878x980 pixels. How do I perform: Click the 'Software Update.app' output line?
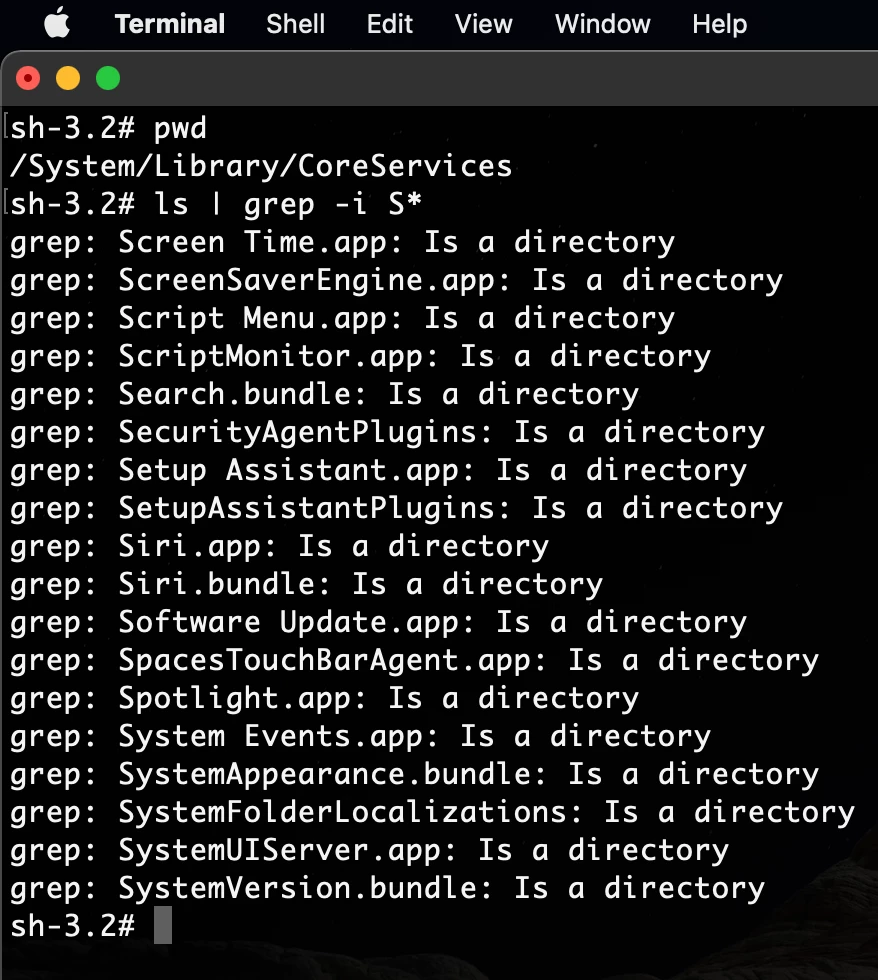tap(379, 622)
